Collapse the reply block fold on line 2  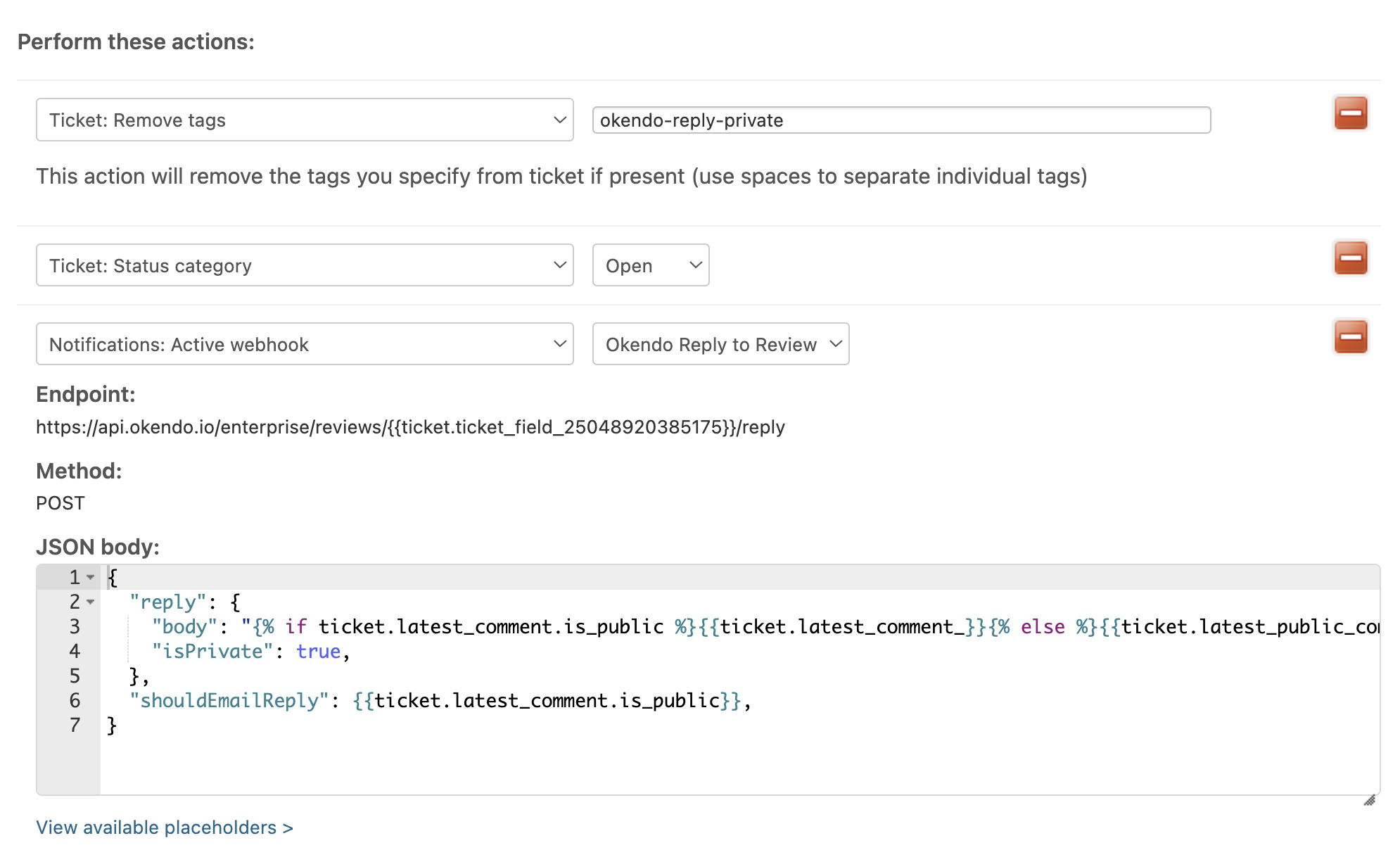90,602
